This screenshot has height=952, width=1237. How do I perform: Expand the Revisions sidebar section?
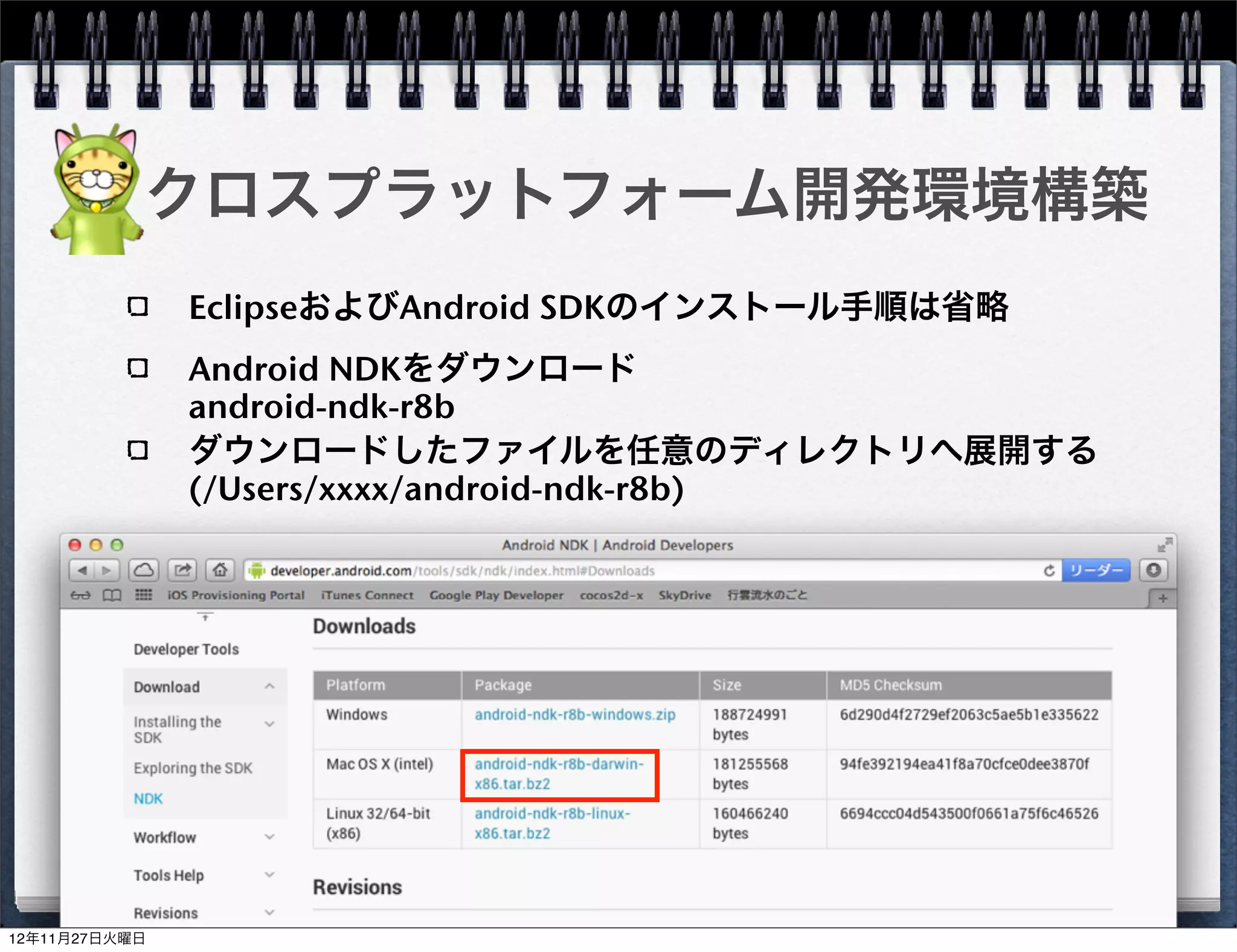pos(269,913)
